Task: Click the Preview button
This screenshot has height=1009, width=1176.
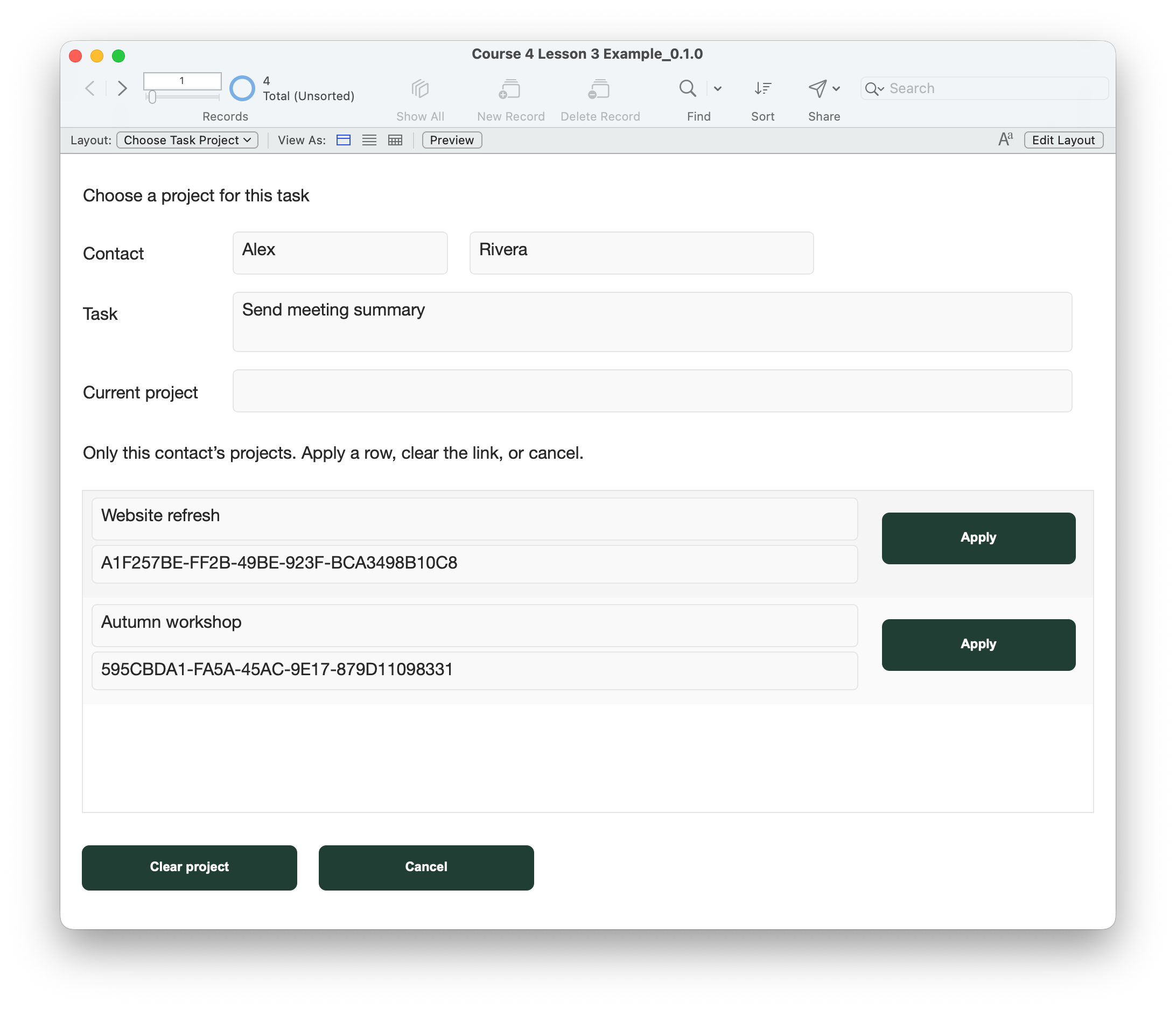Action: pyautogui.click(x=452, y=140)
